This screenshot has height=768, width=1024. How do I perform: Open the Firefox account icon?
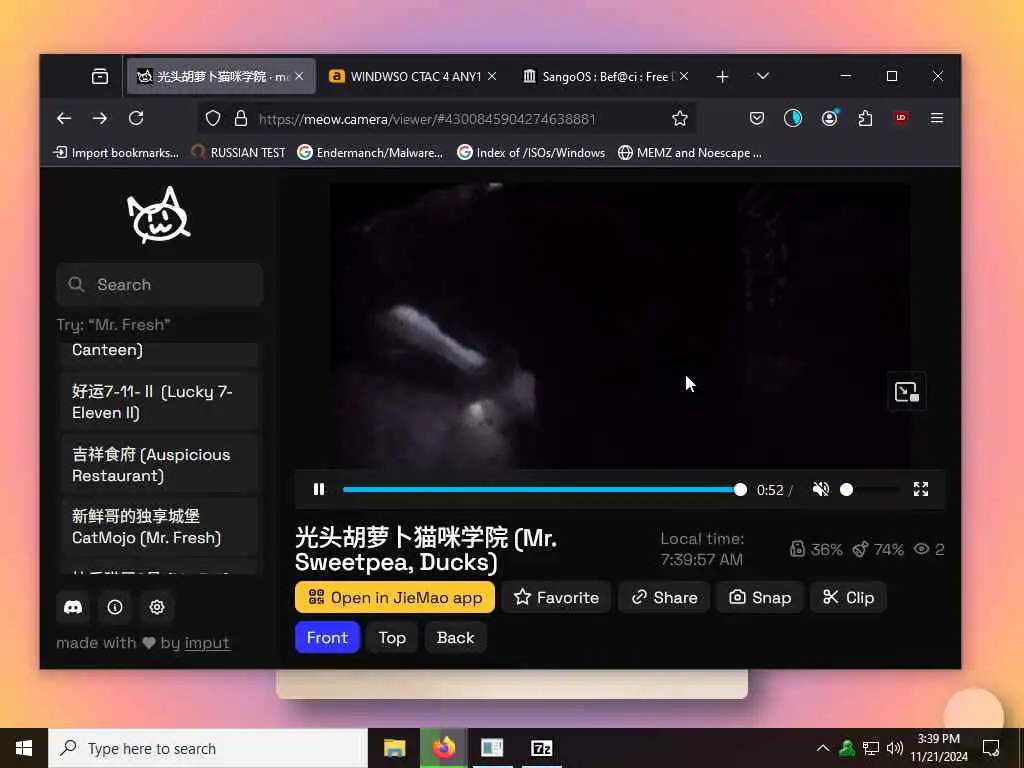829,118
